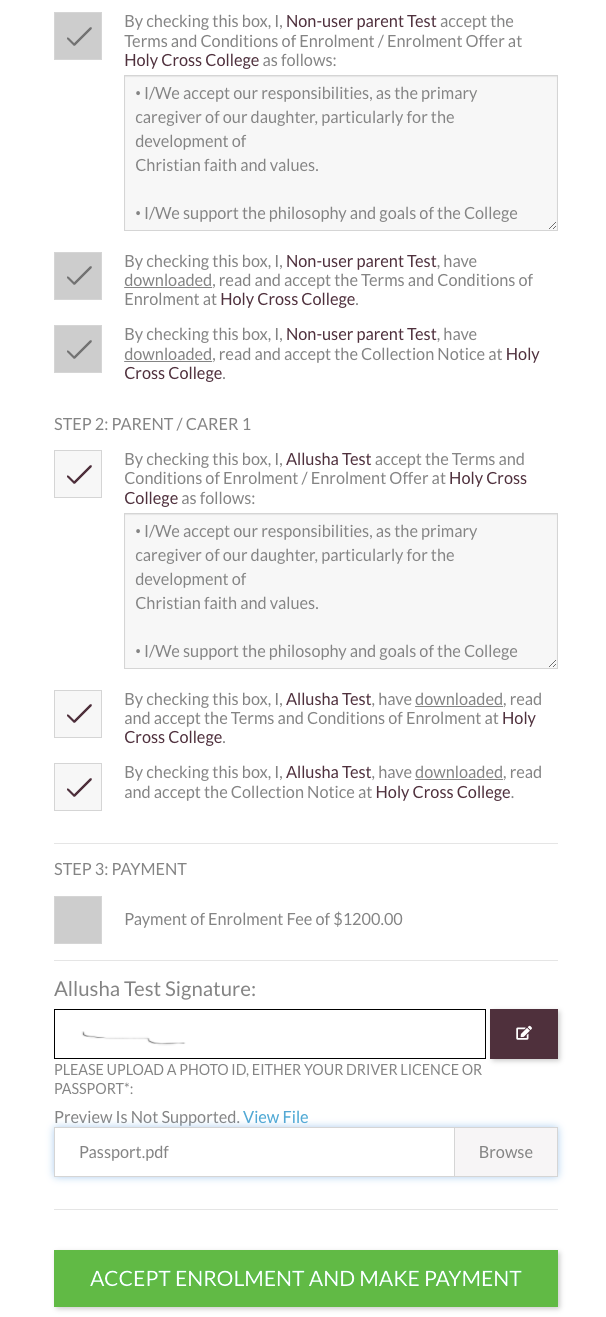
Task: Click Non-user parent's downloaded Terms and Conditions checkbox
Action: tap(78, 276)
